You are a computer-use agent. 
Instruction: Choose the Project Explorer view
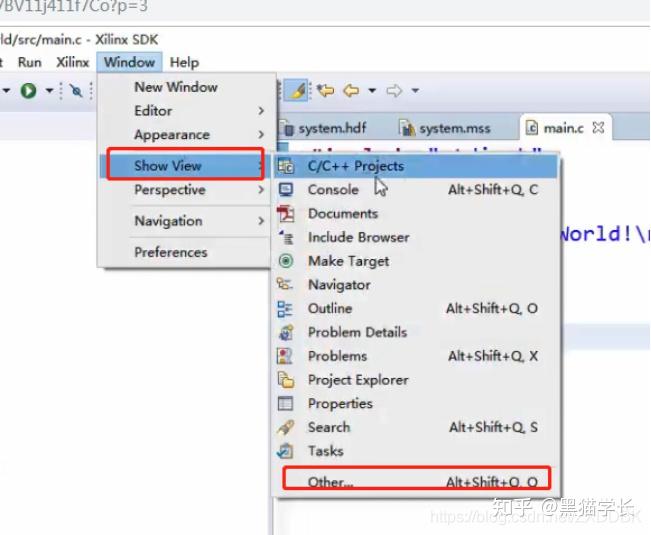[416, 380]
